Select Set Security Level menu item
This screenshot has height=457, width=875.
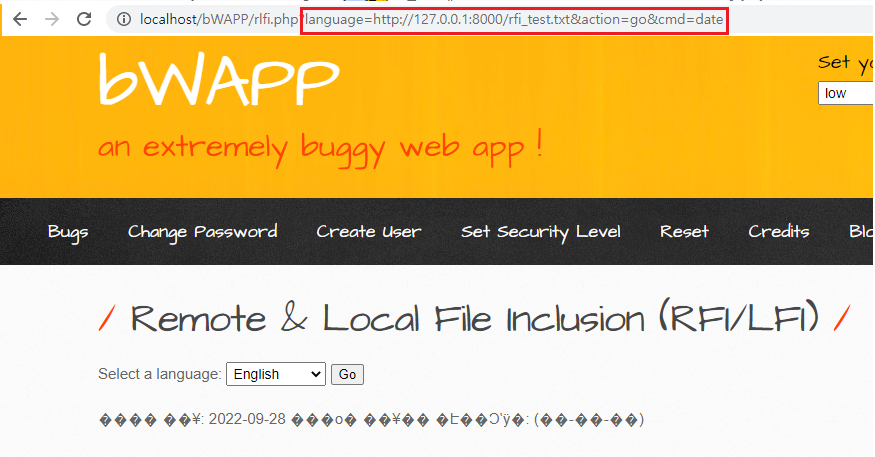click(x=541, y=232)
